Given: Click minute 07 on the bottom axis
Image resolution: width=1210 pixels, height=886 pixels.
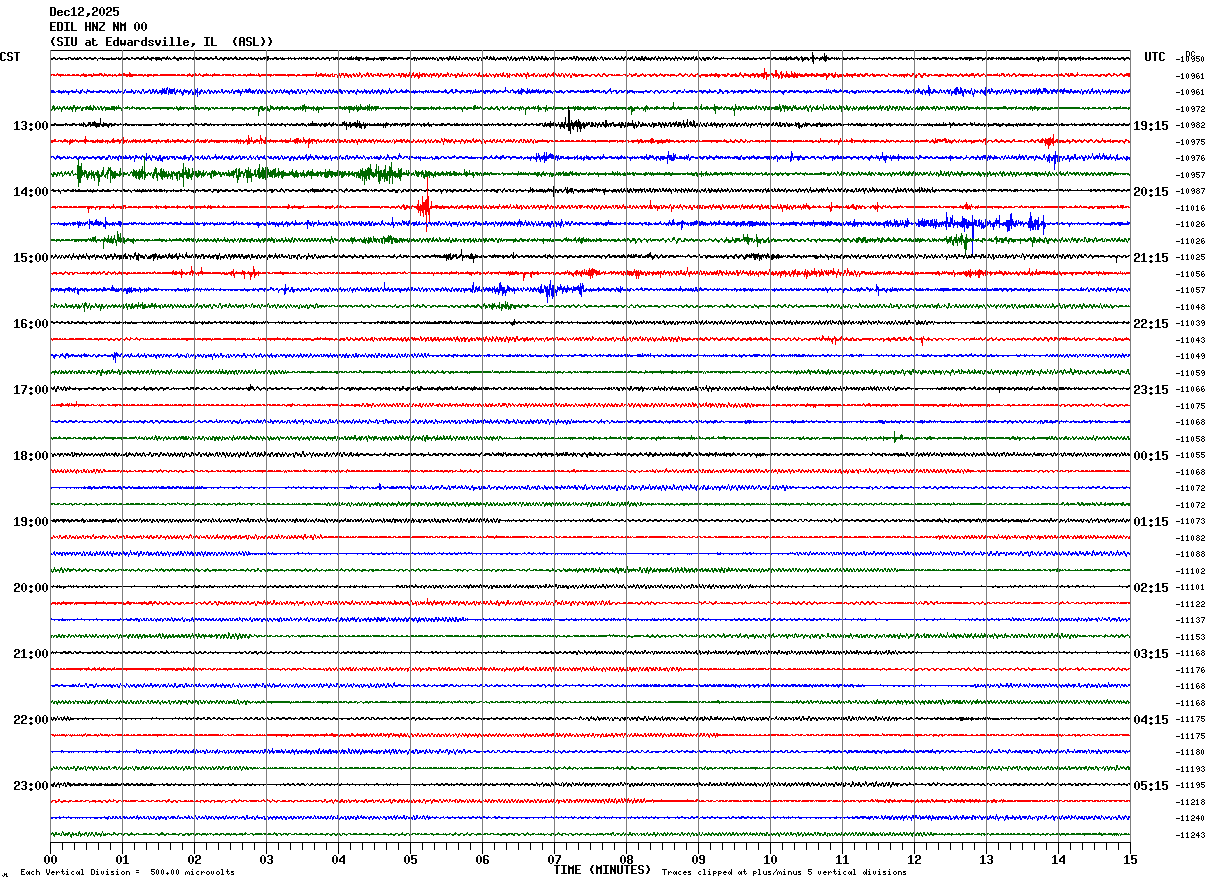Looking at the screenshot, I should click(554, 859).
